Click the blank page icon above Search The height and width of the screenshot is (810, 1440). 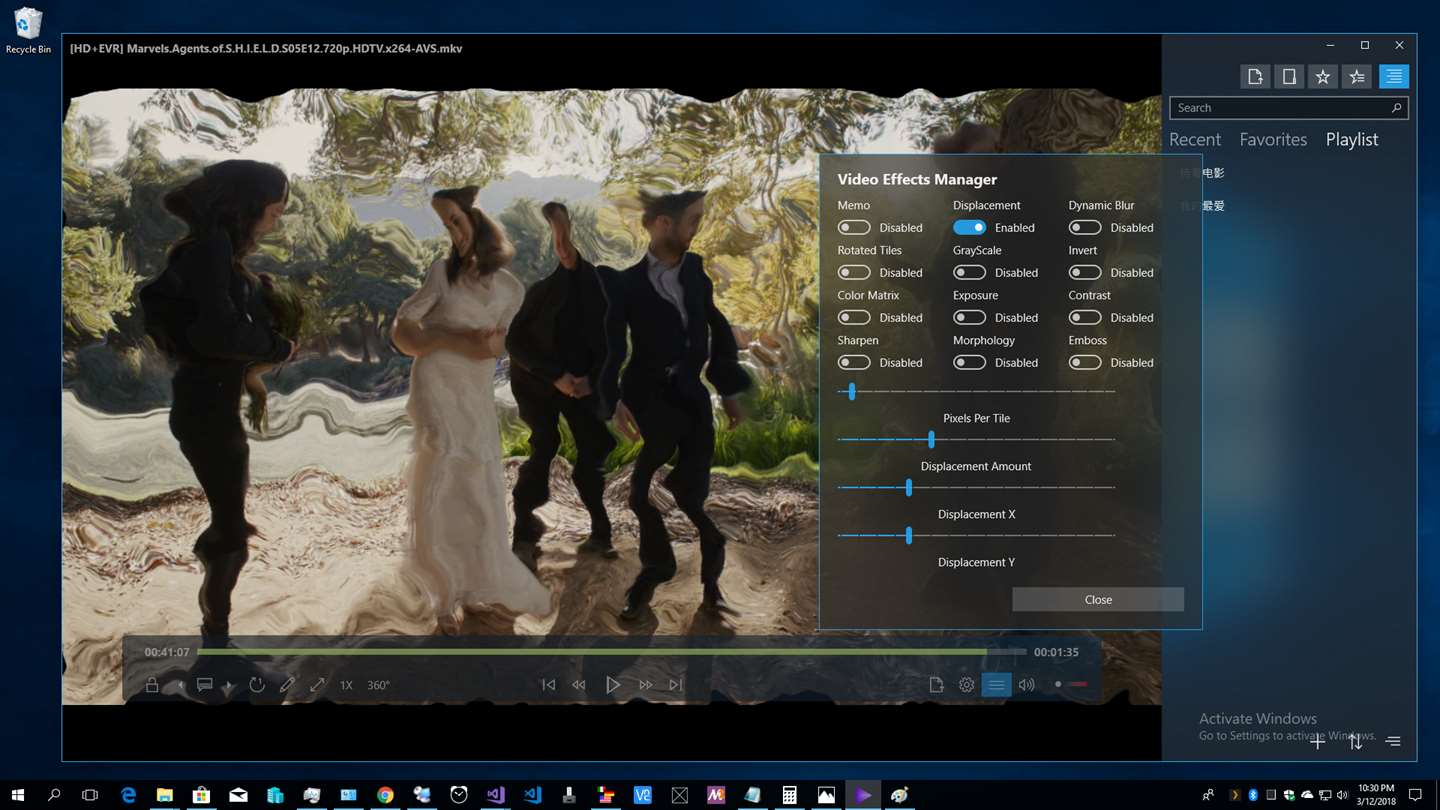click(1289, 76)
